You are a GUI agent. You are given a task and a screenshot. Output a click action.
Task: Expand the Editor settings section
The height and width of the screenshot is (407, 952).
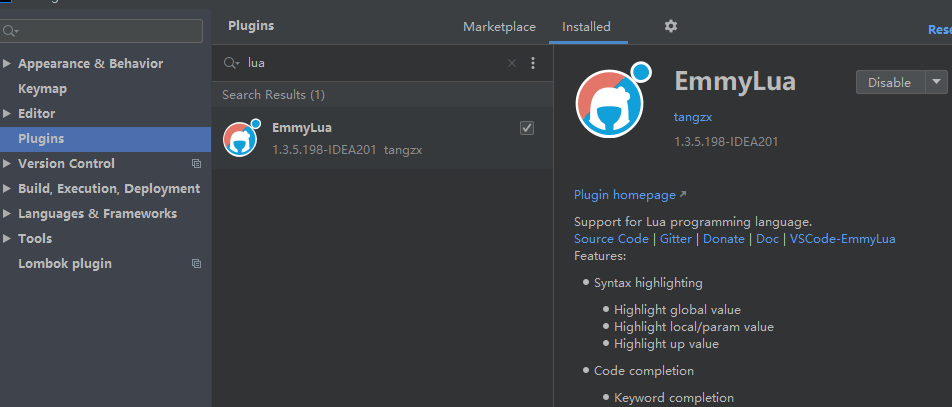[8, 114]
